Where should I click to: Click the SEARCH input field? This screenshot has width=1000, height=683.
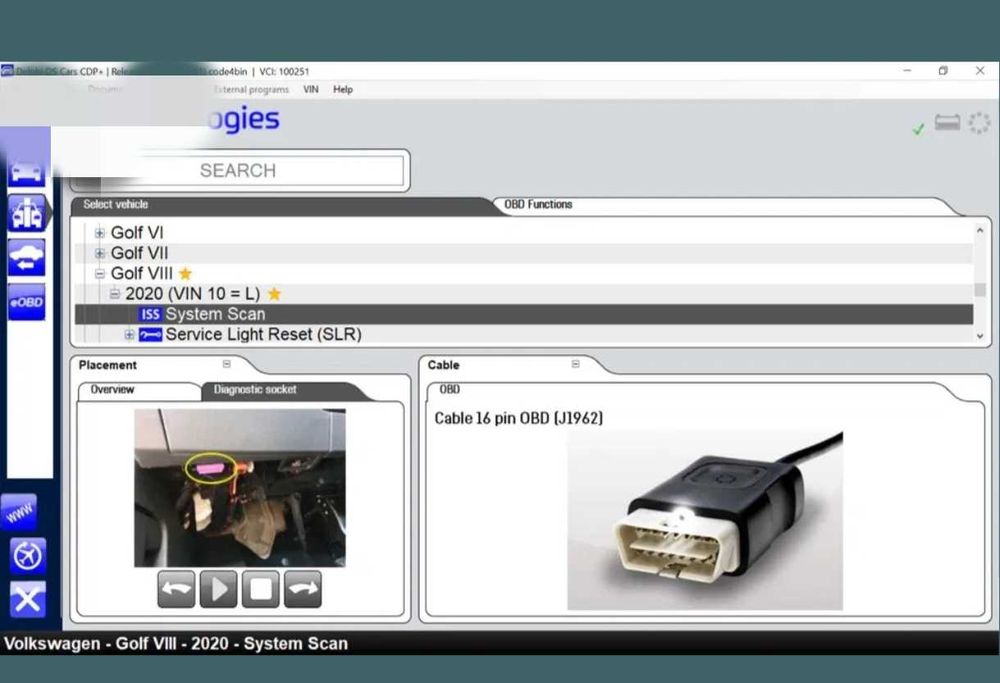tap(238, 170)
